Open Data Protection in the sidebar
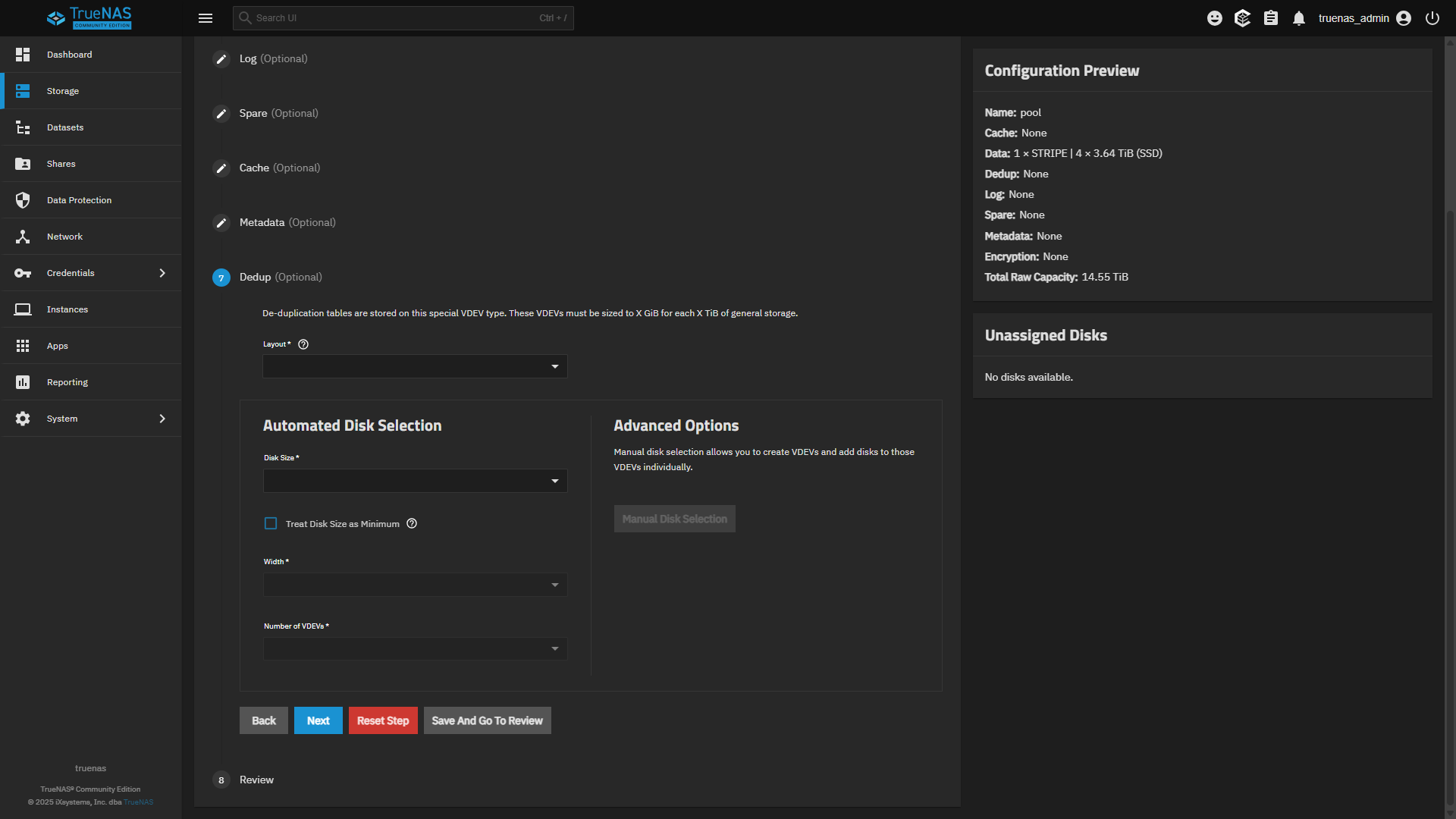This screenshot has width=1456, height=819. (79, 200)
